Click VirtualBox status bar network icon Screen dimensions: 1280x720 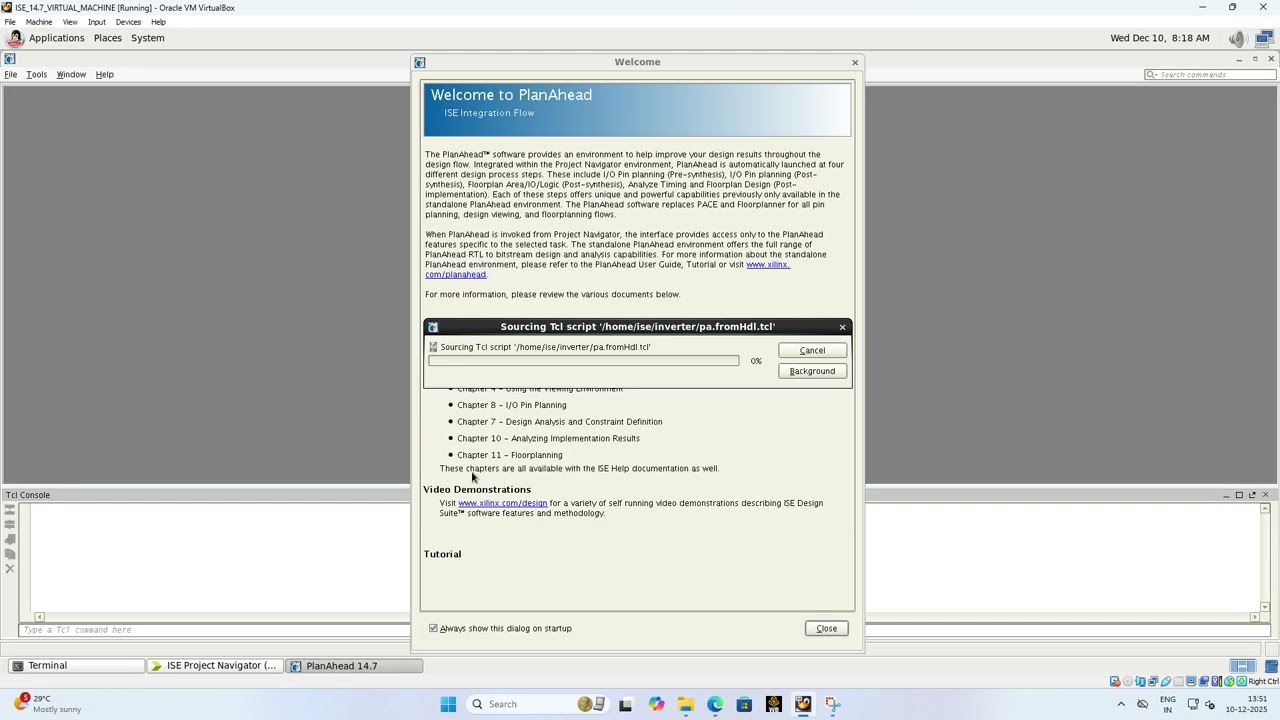[1153, 682]
